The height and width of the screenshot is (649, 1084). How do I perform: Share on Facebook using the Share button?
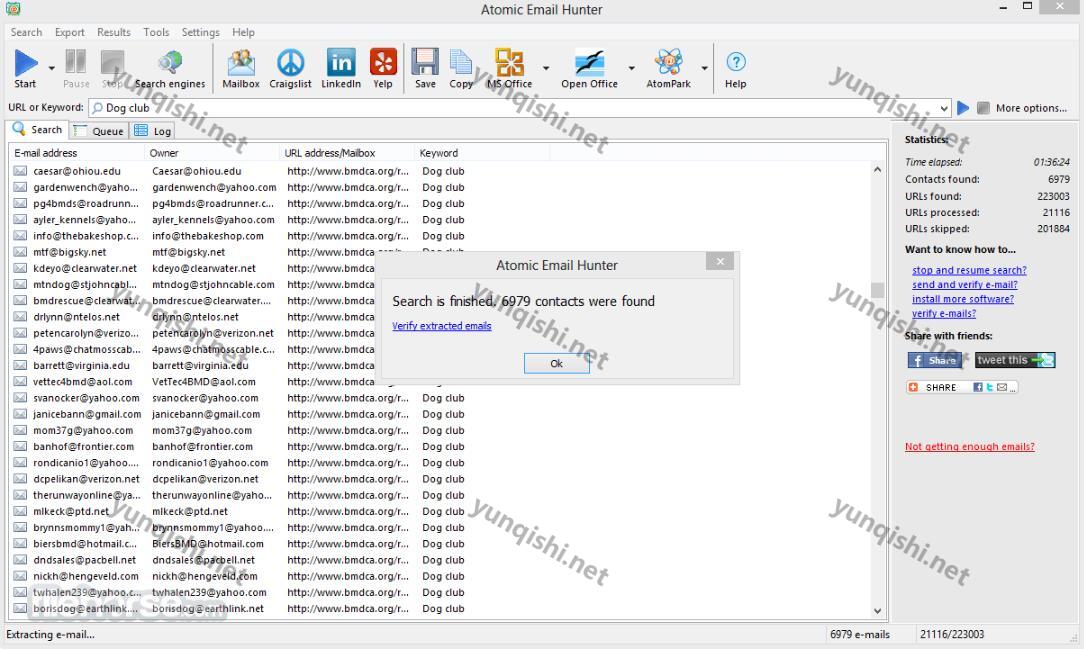(x=935, y=360)
